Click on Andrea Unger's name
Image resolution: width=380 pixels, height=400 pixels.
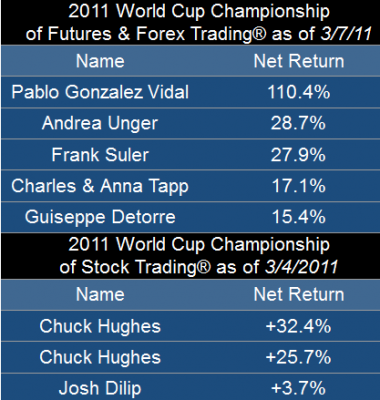tap(100, 123)
